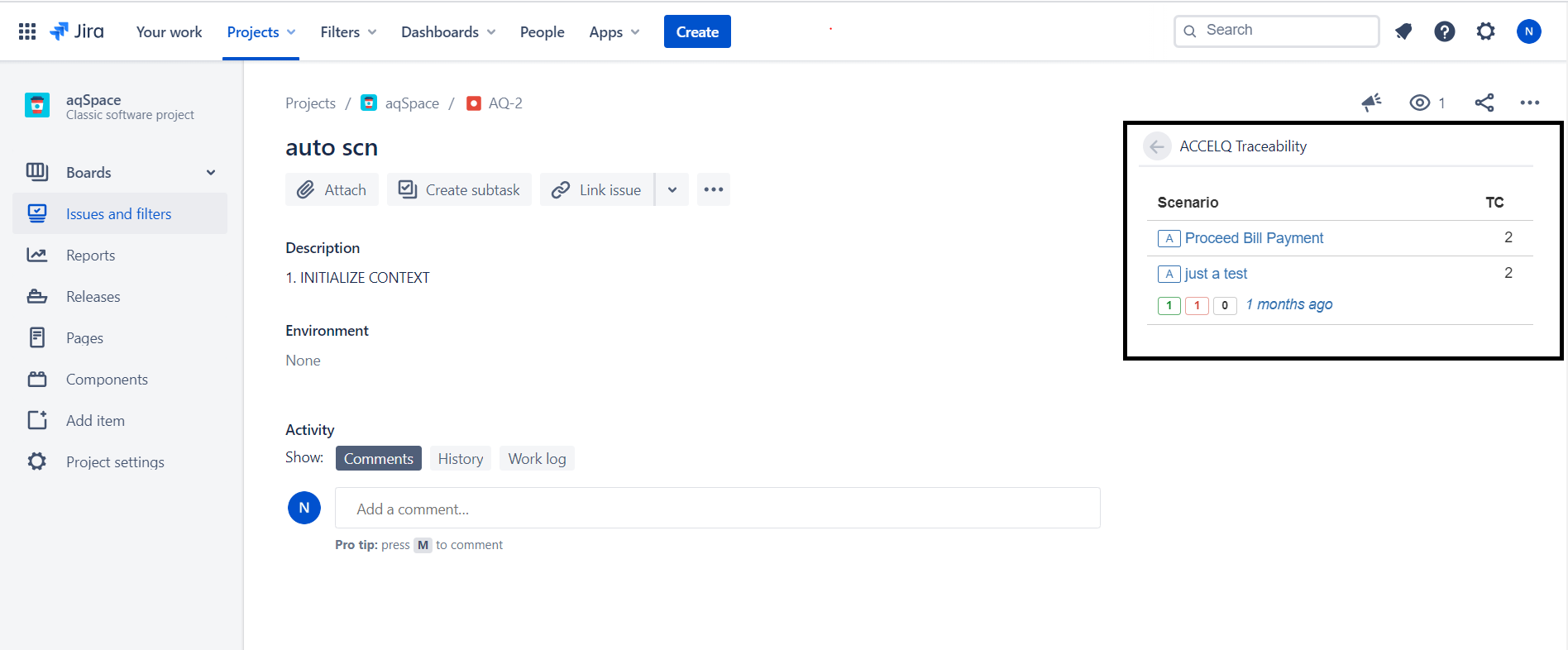Expand the Boards chevron
Screen dimensions: 1568x650
pos(211,172)
